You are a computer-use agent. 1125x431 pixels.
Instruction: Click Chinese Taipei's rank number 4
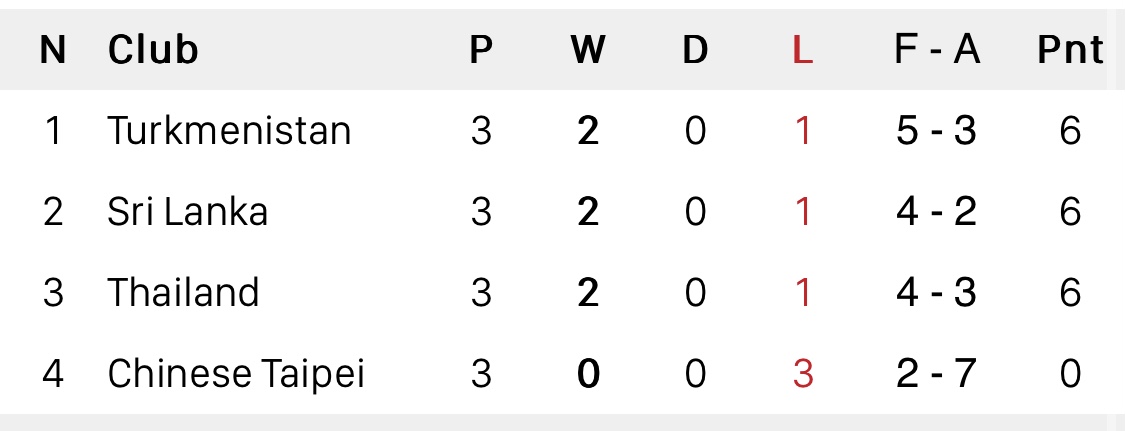pos(53,374)
